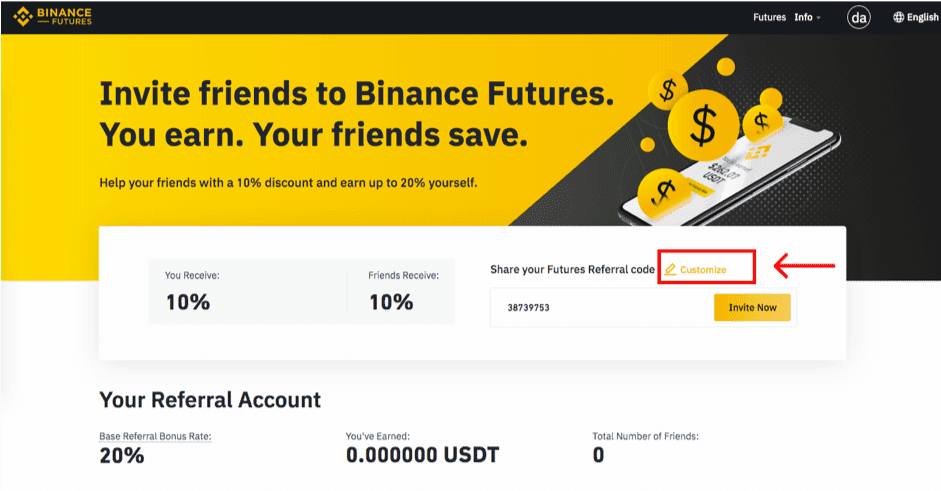Viewport: 941px width, 491px height.
Task: Open the Futures menu item
Action: pyautogui.click(x=769, y=17)
